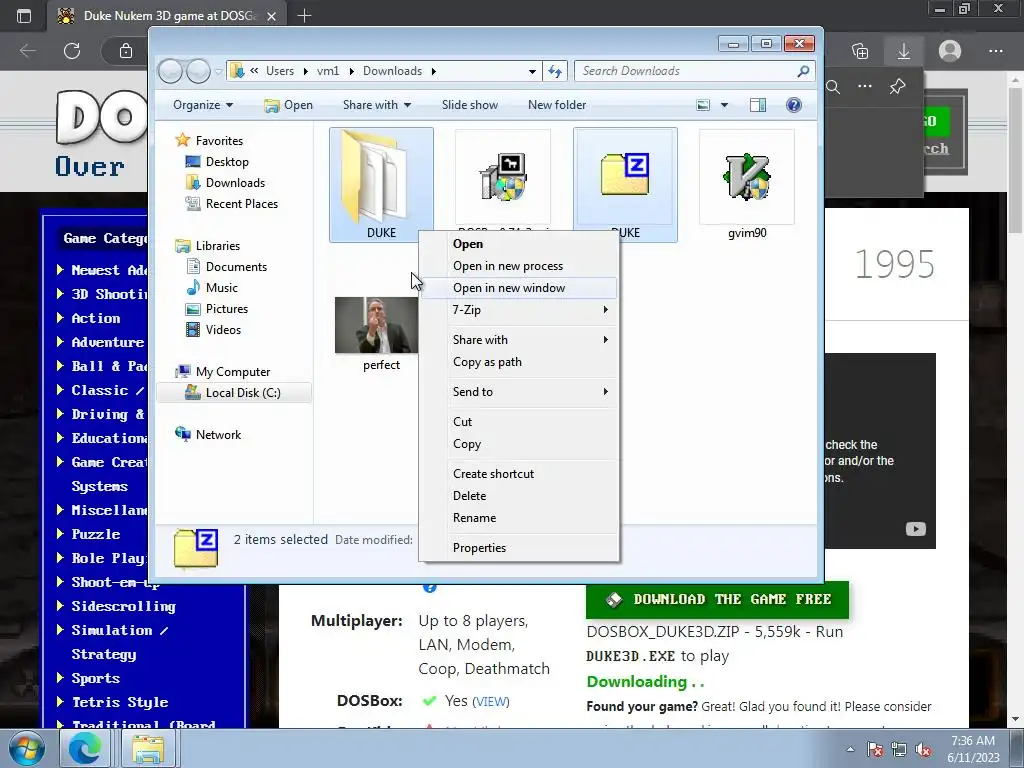Select the DOSBox installer file icon
Viewport: 1024px width, 768px height.
click(502, 176)
